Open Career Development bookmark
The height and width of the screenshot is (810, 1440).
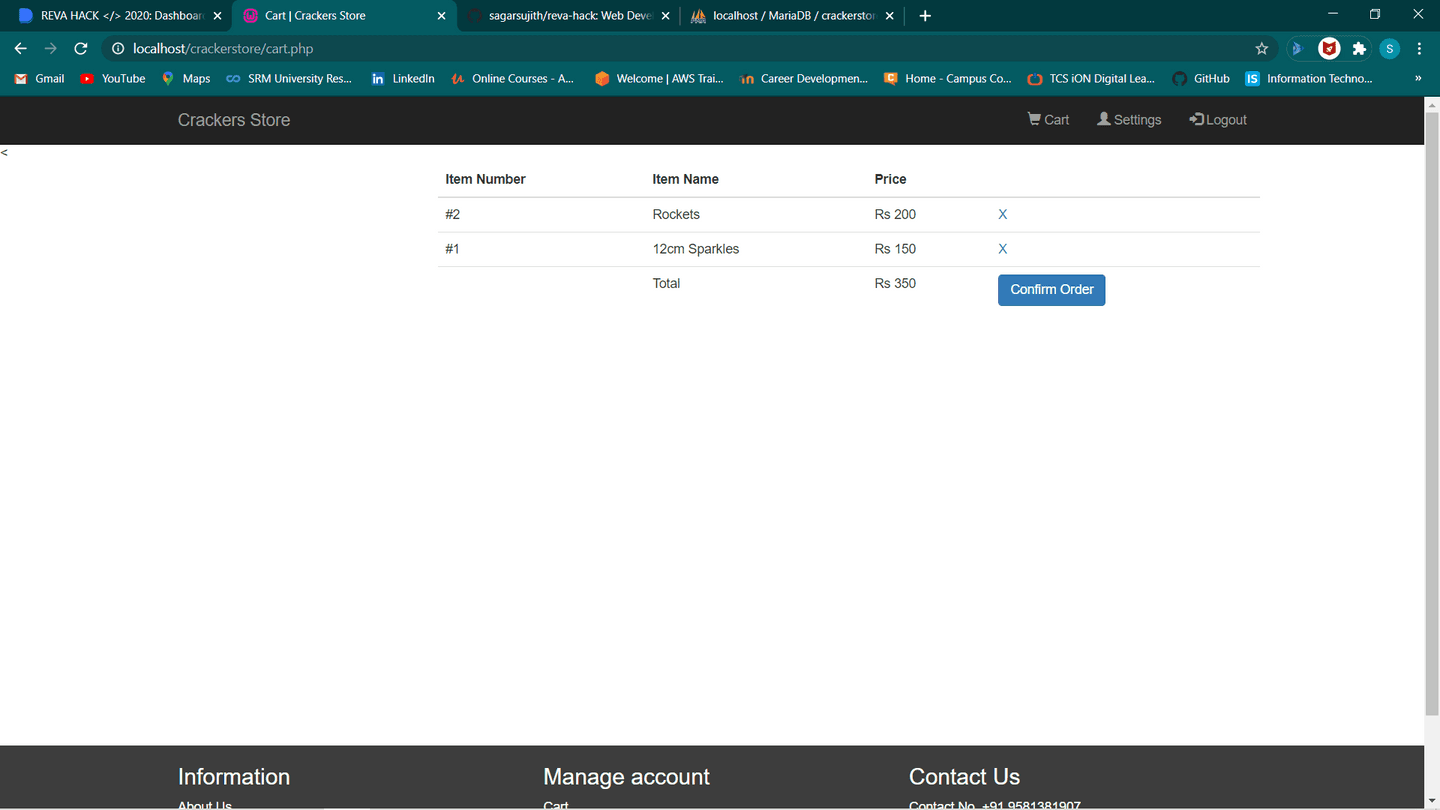click(804, 78)
